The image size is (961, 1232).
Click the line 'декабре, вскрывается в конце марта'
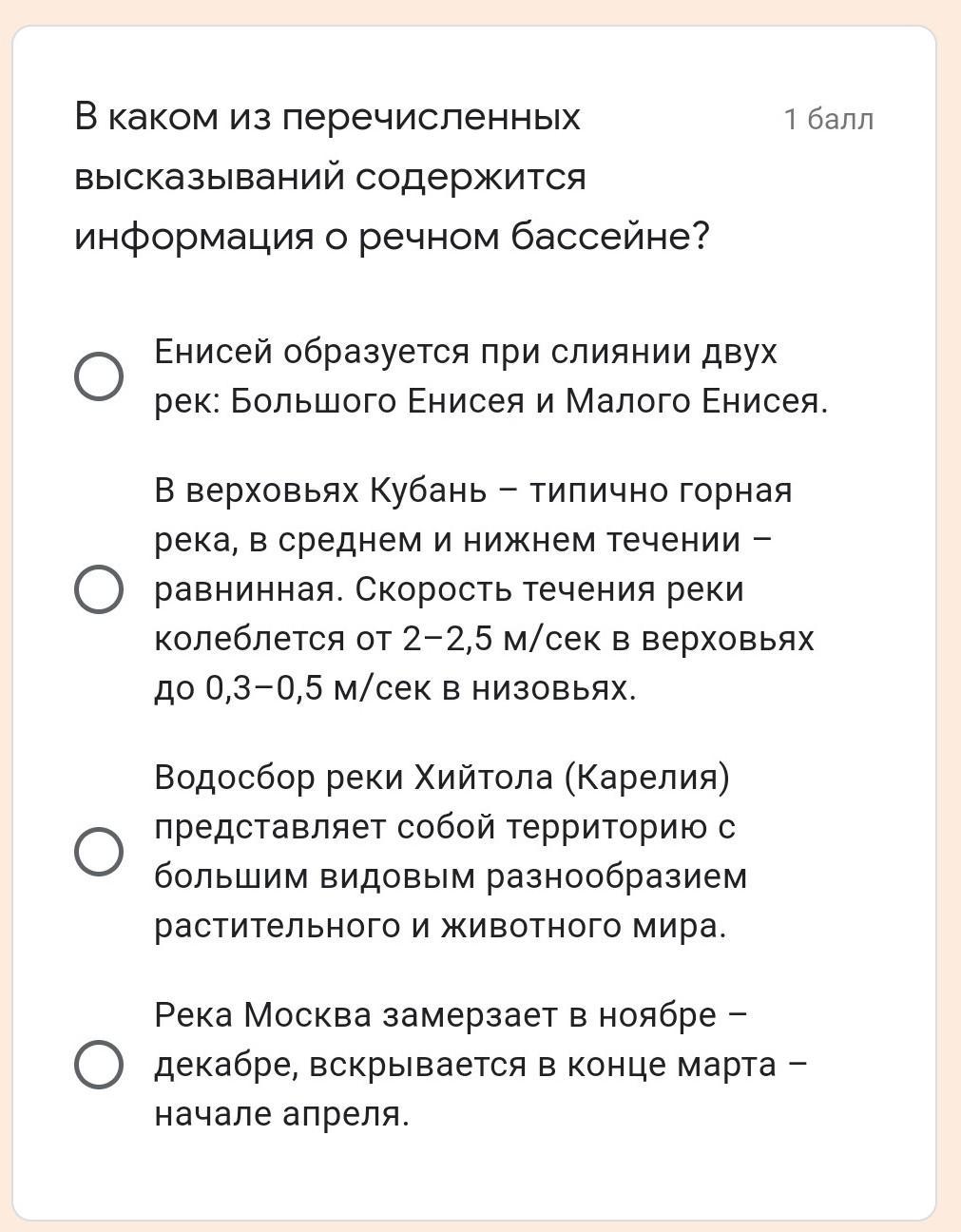click(x=480, y=1065)
